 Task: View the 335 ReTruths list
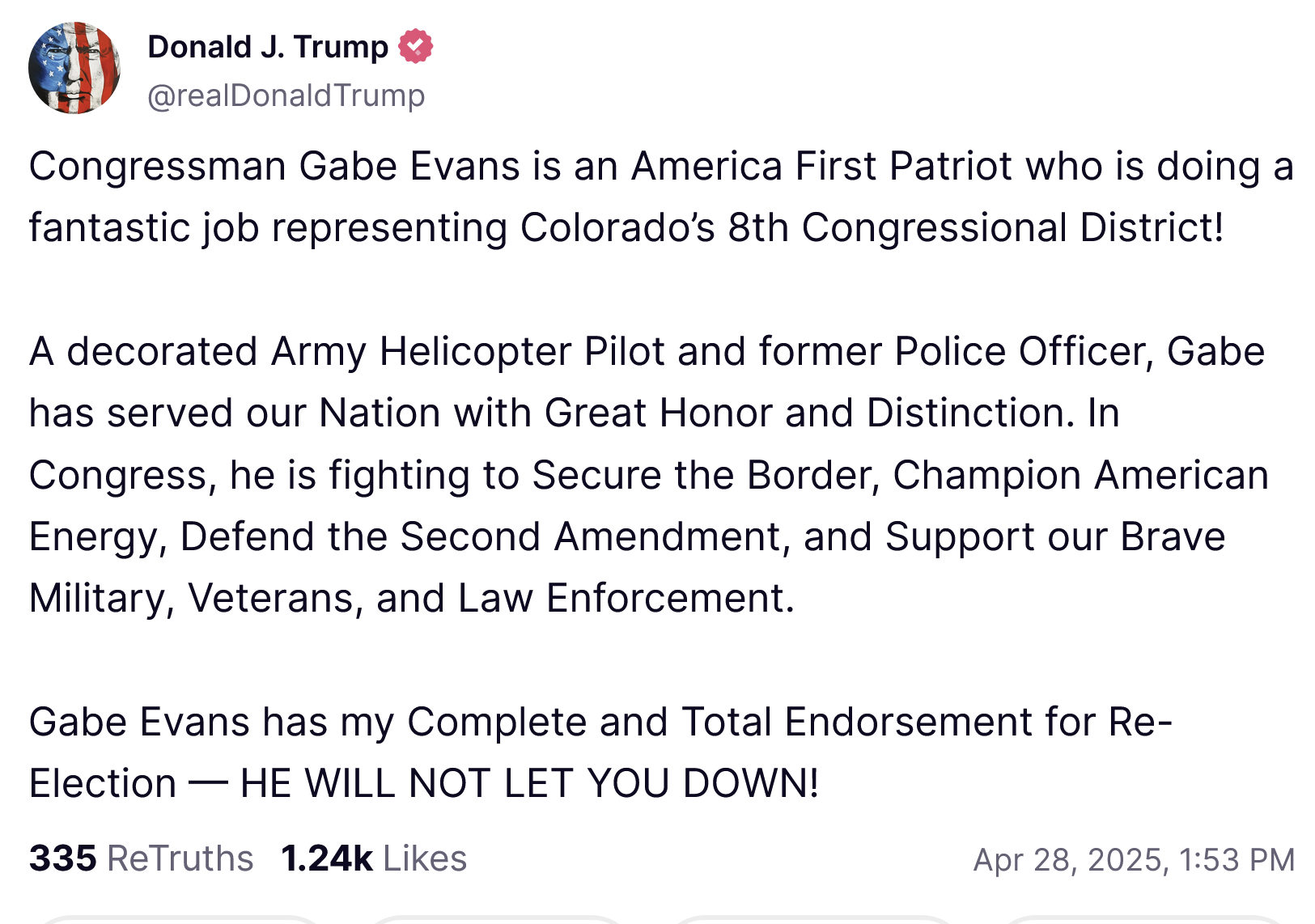[x=142, y=858]
